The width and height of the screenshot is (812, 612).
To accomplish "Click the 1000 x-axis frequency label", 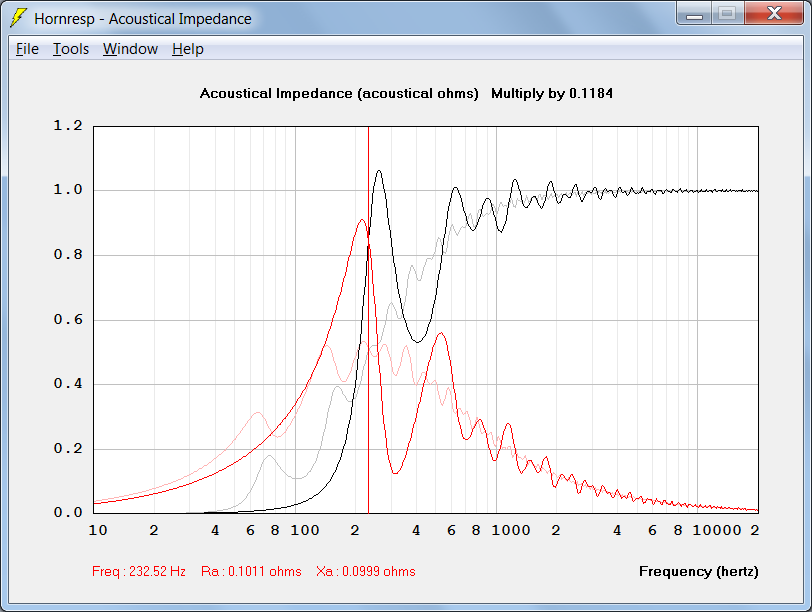I will (x=511, y=530).
